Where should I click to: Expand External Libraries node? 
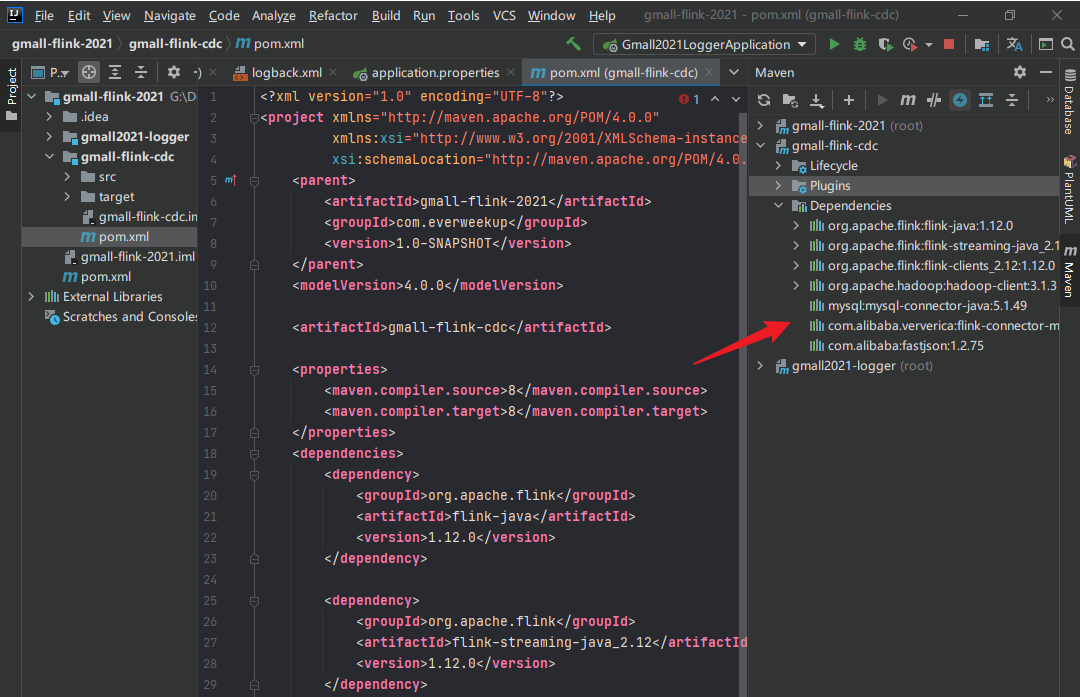click(x=31, y=296)
